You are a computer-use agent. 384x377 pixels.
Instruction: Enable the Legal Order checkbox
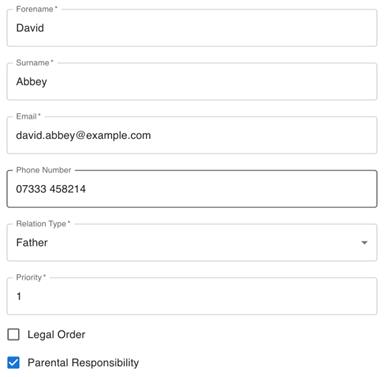click(14, 334)
